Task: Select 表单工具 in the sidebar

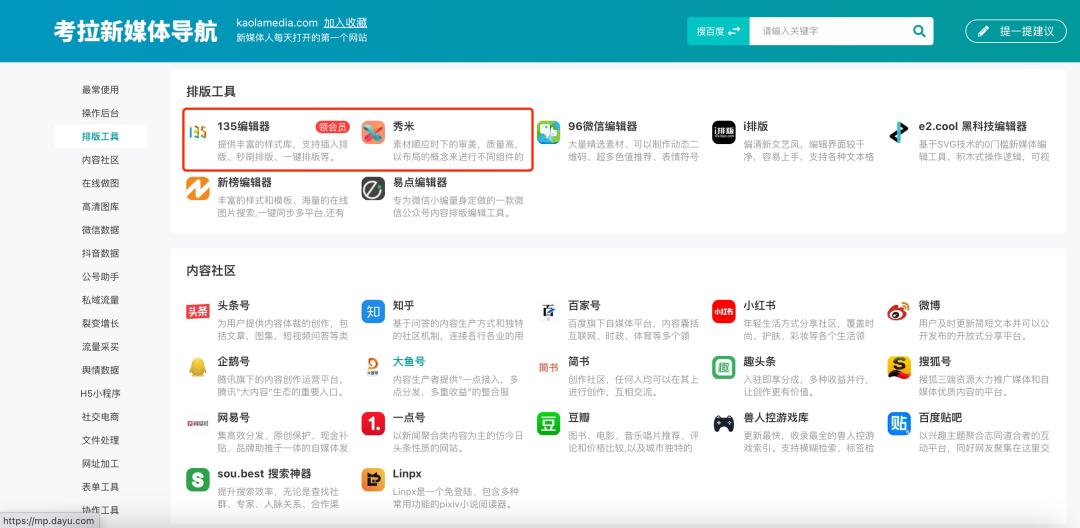Action: (101, 487)
